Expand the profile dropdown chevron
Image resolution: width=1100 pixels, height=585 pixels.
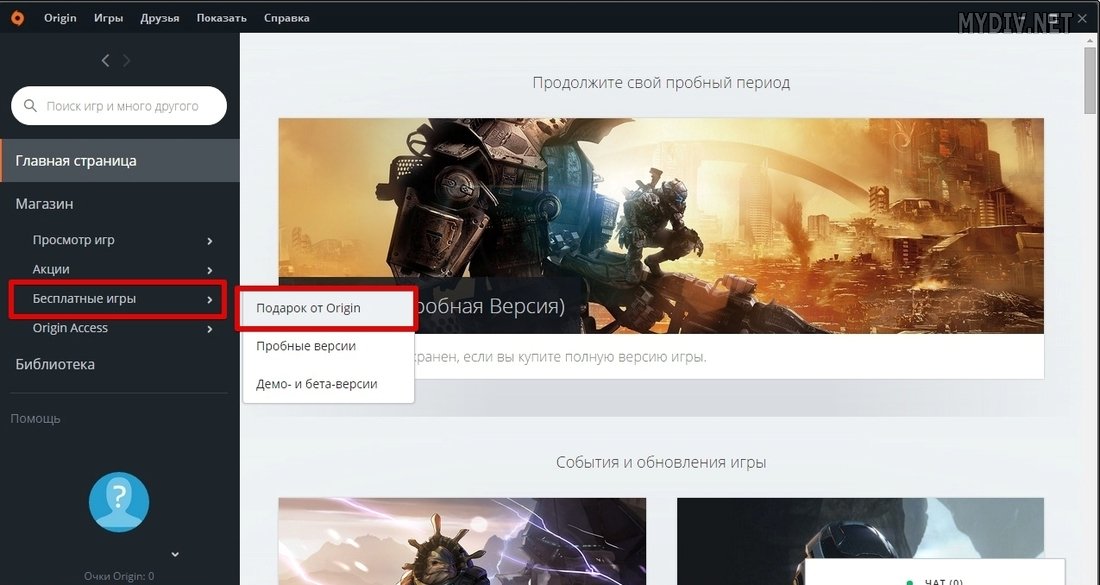pos(175,554)
